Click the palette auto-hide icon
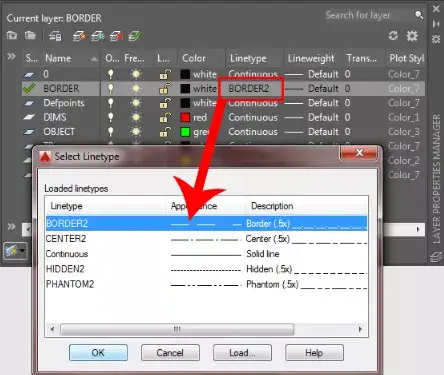 pyautogui.click(x=436, y=24)
